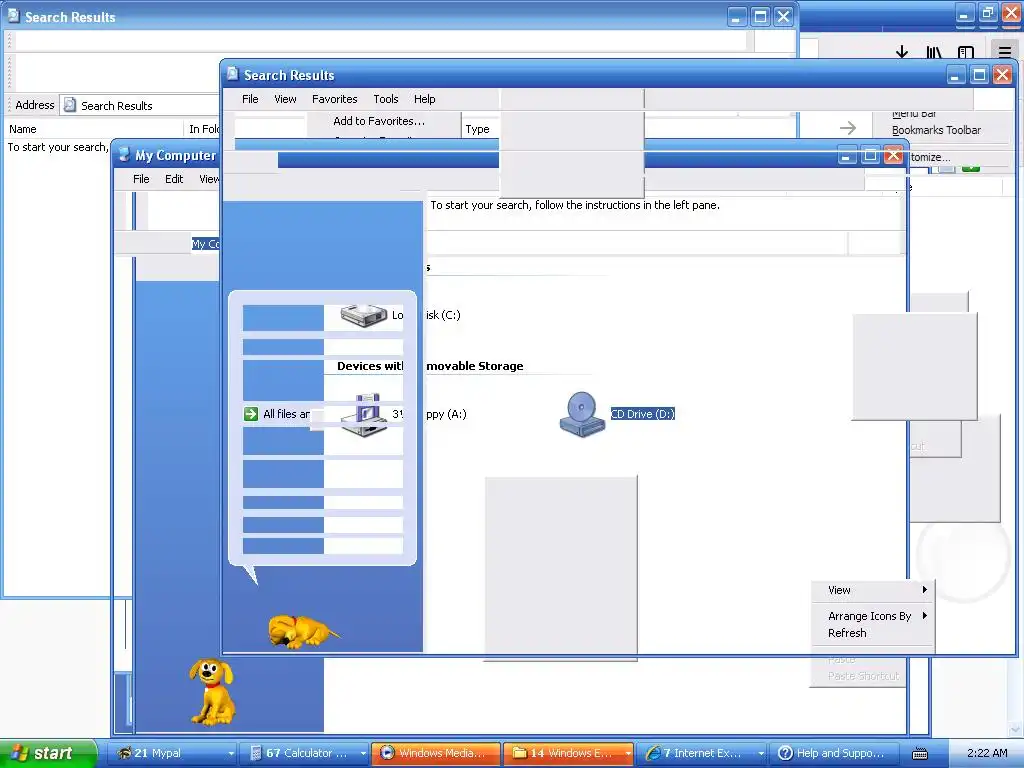1024x768 pixels.
Task: Select the 3½ Floppy (A:) drive icon
Action: click(364, 415)
